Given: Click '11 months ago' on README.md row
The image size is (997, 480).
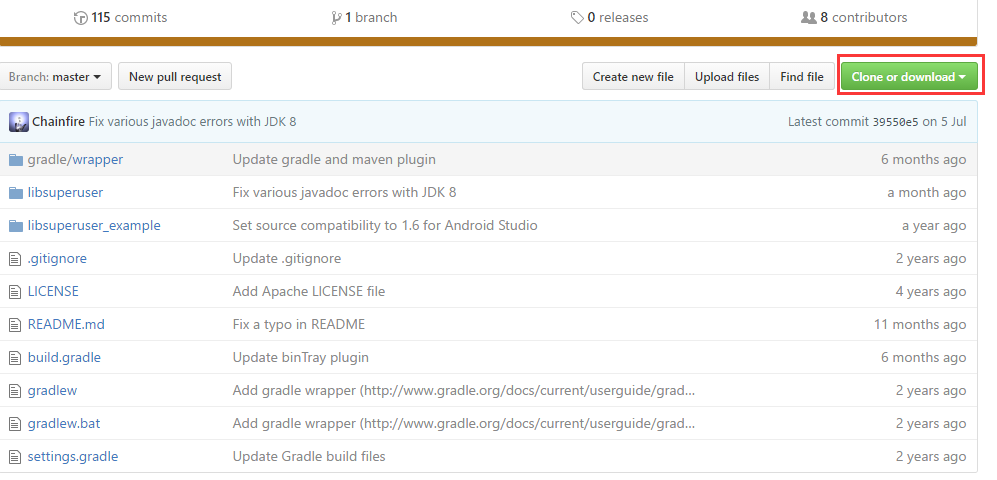Looking at the screenshot, I should click(920, 324).
